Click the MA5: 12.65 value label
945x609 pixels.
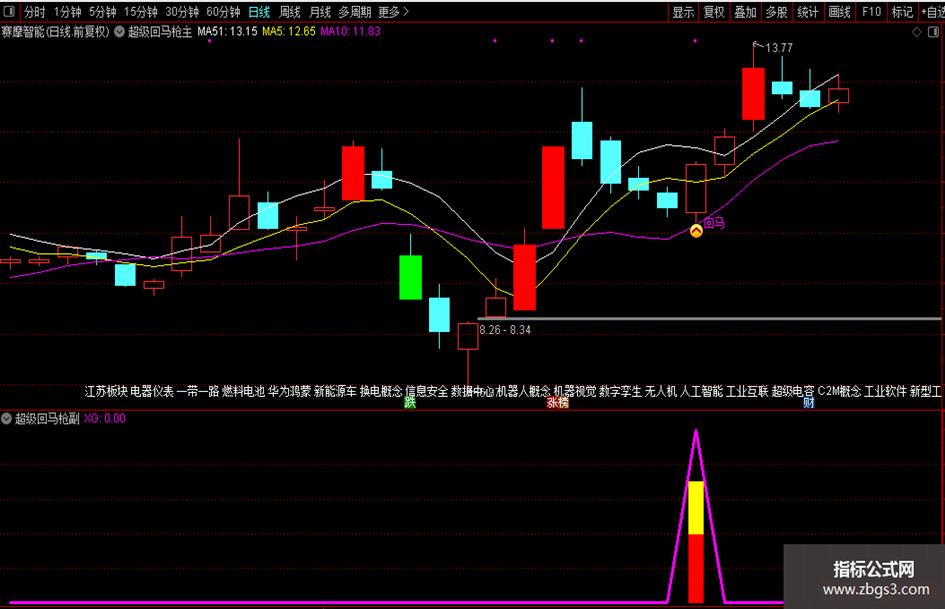pyautogui.click(x=289, y=31)
